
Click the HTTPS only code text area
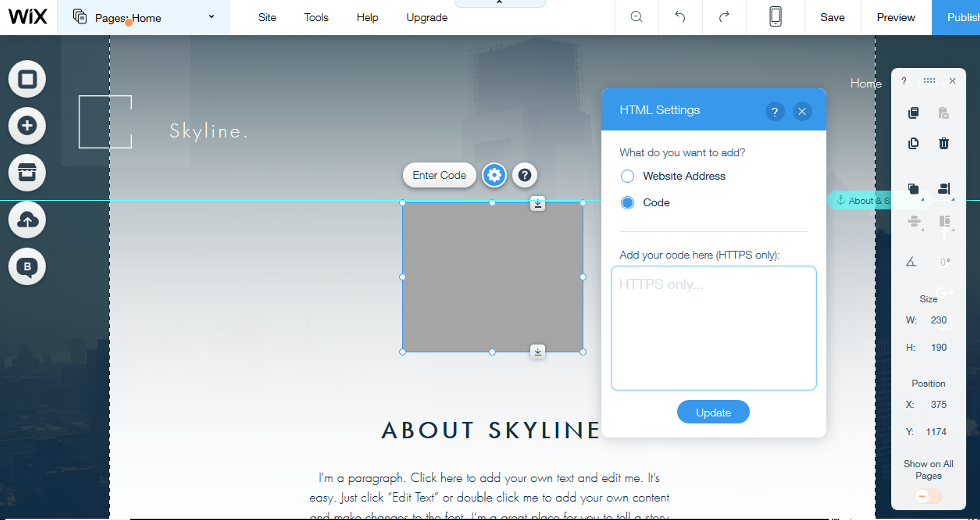[x=713, y=328]
